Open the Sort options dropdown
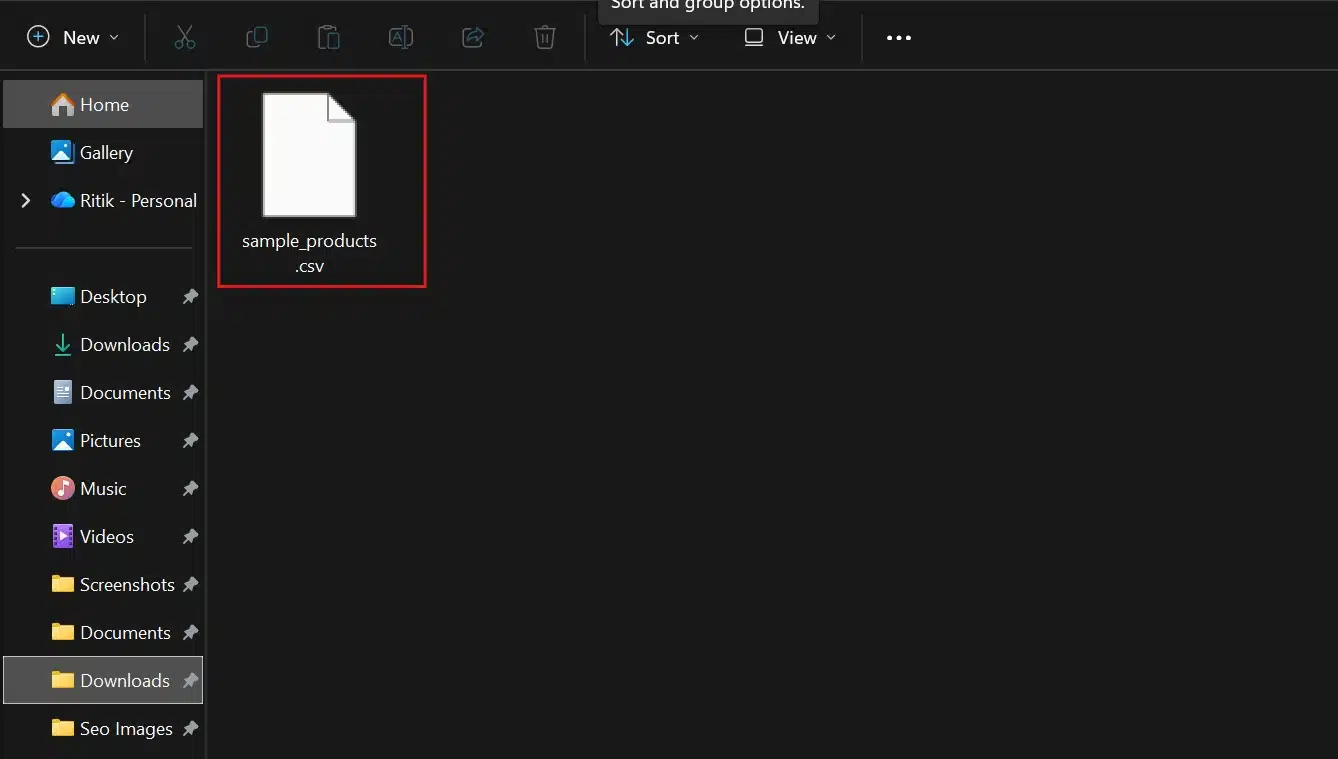Image resolution: width=1338 pixels, height=759 pixels. [655, 38]
